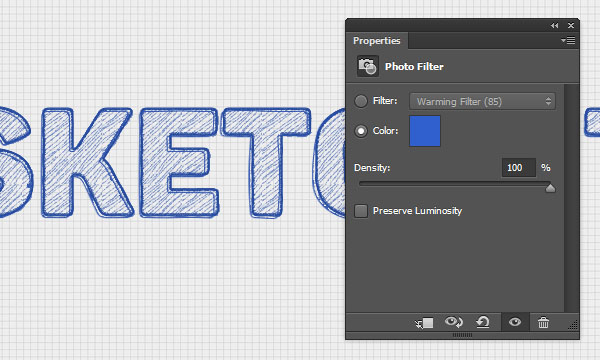600x360 pixels.
Task: Click the Density value field
Action: [518, 168]
